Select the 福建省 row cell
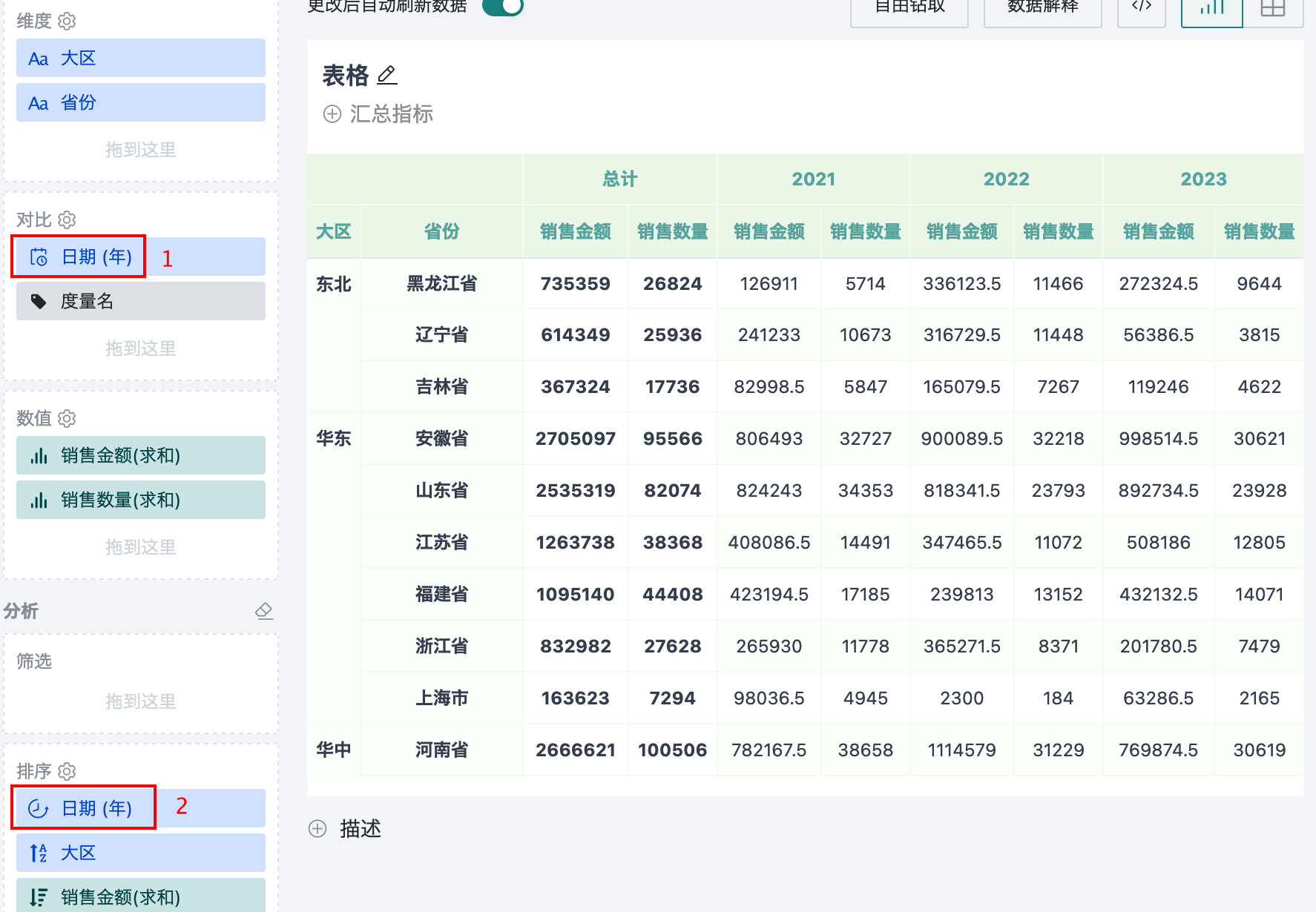This screenshot has height=912, width=1316. tap(442, 594)
